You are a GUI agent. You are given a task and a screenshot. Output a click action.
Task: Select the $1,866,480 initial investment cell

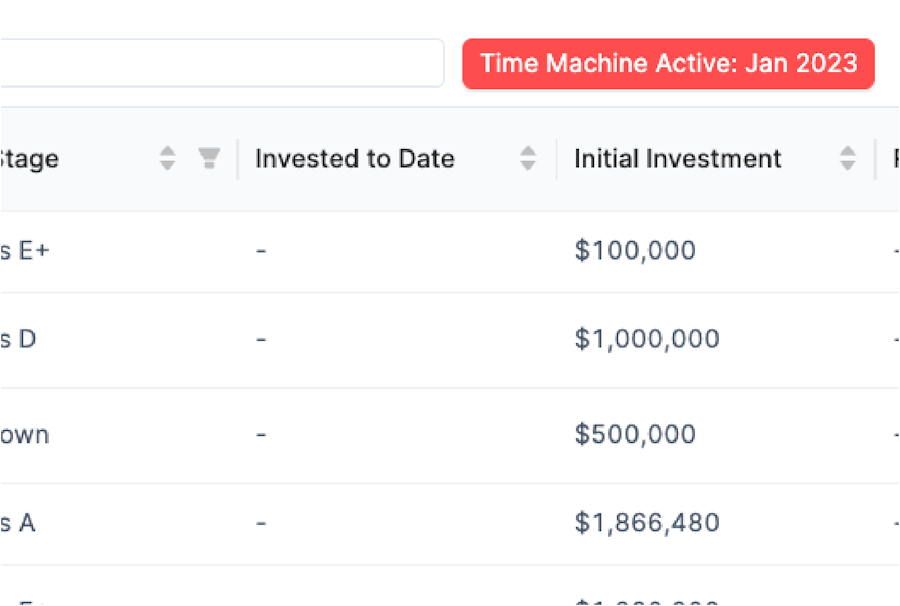647,523
